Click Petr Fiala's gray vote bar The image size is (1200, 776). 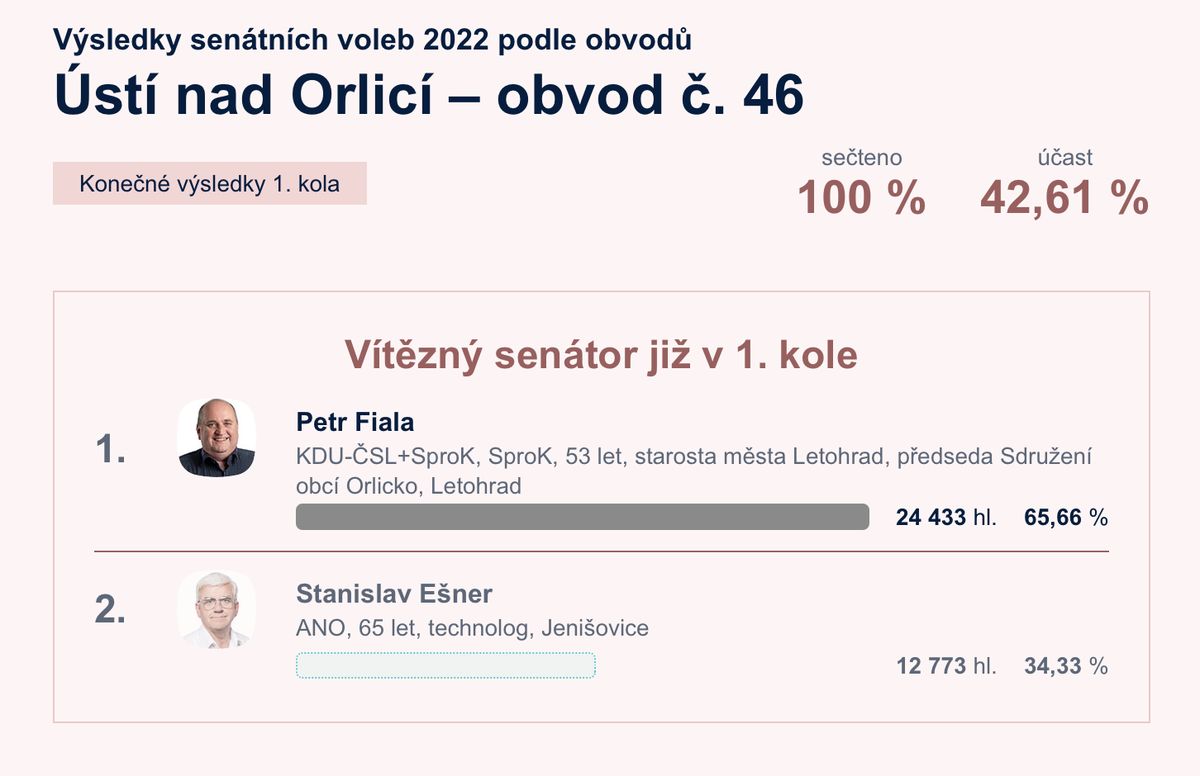[x=582, y=517]
